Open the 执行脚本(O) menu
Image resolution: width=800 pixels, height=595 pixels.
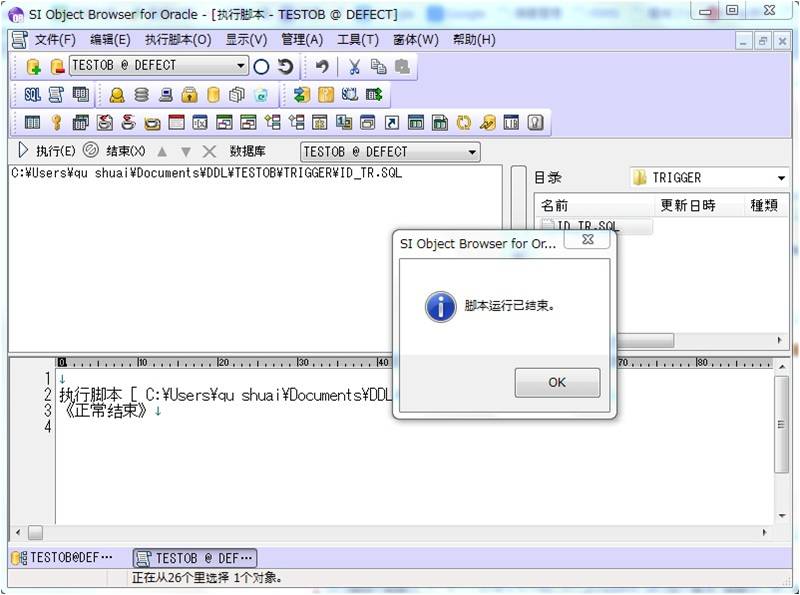178,40
